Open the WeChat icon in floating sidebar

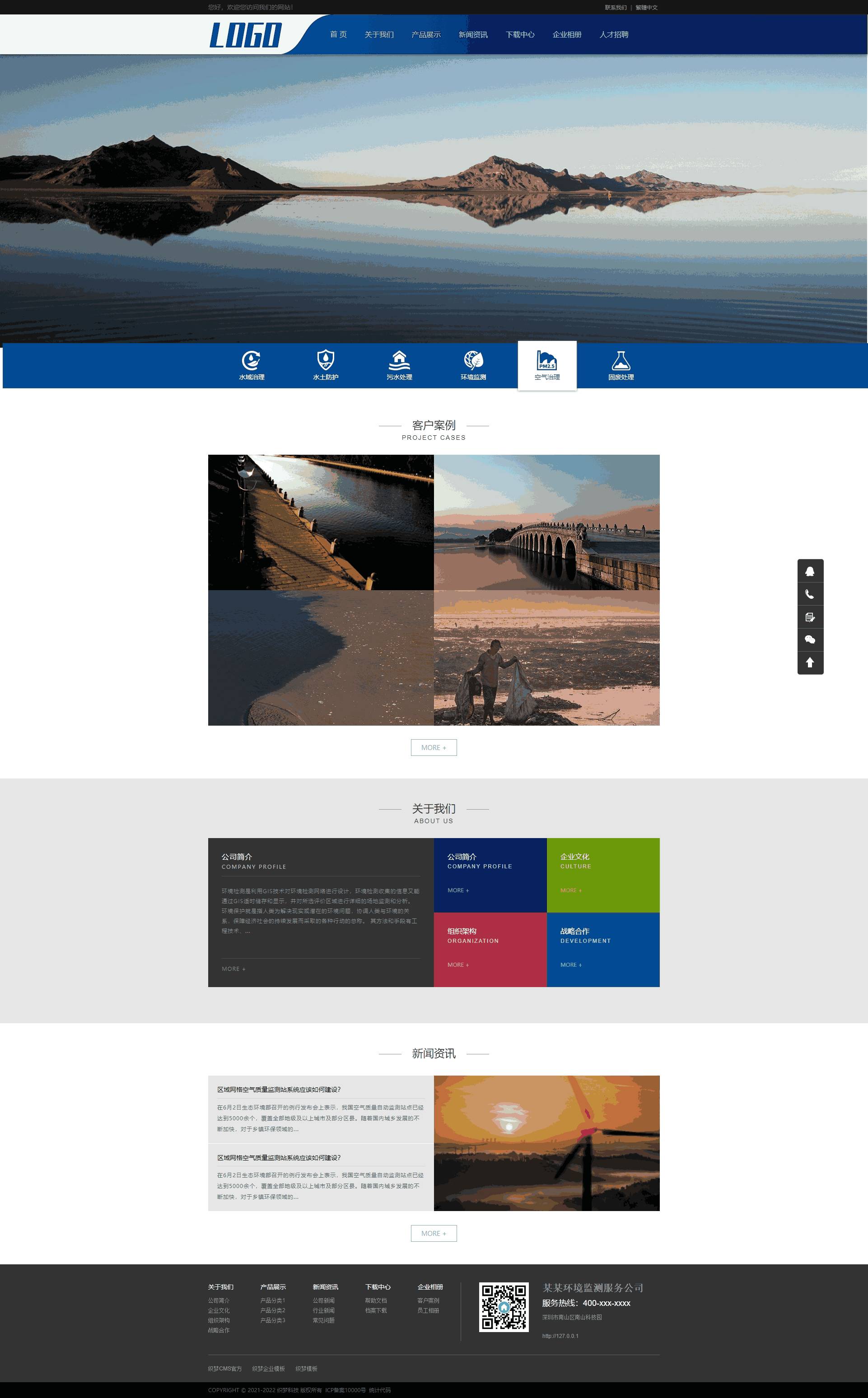tap(809, 639)
